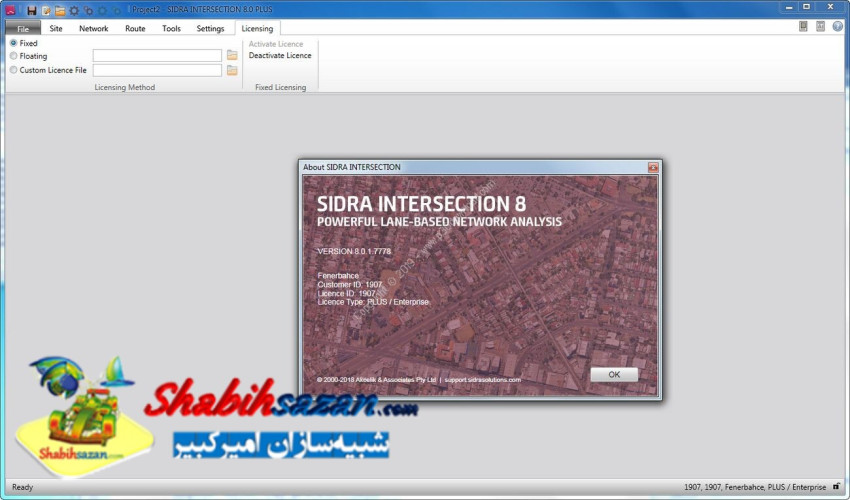850x500 pixels.
Task: Select the Licensing ribbon tab
Action: (257, 28)
